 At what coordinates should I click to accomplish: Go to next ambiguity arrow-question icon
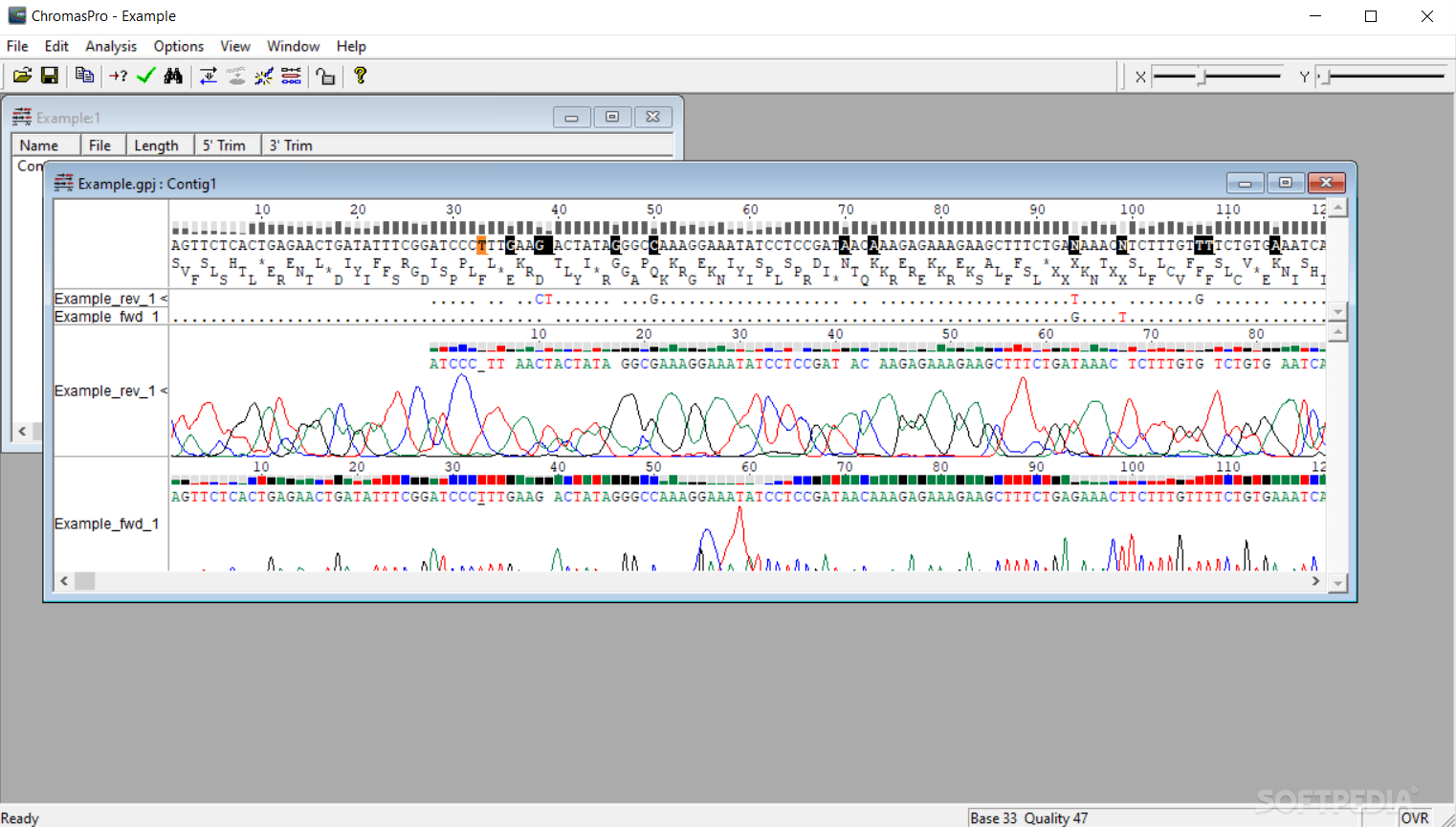pos(119,76)
